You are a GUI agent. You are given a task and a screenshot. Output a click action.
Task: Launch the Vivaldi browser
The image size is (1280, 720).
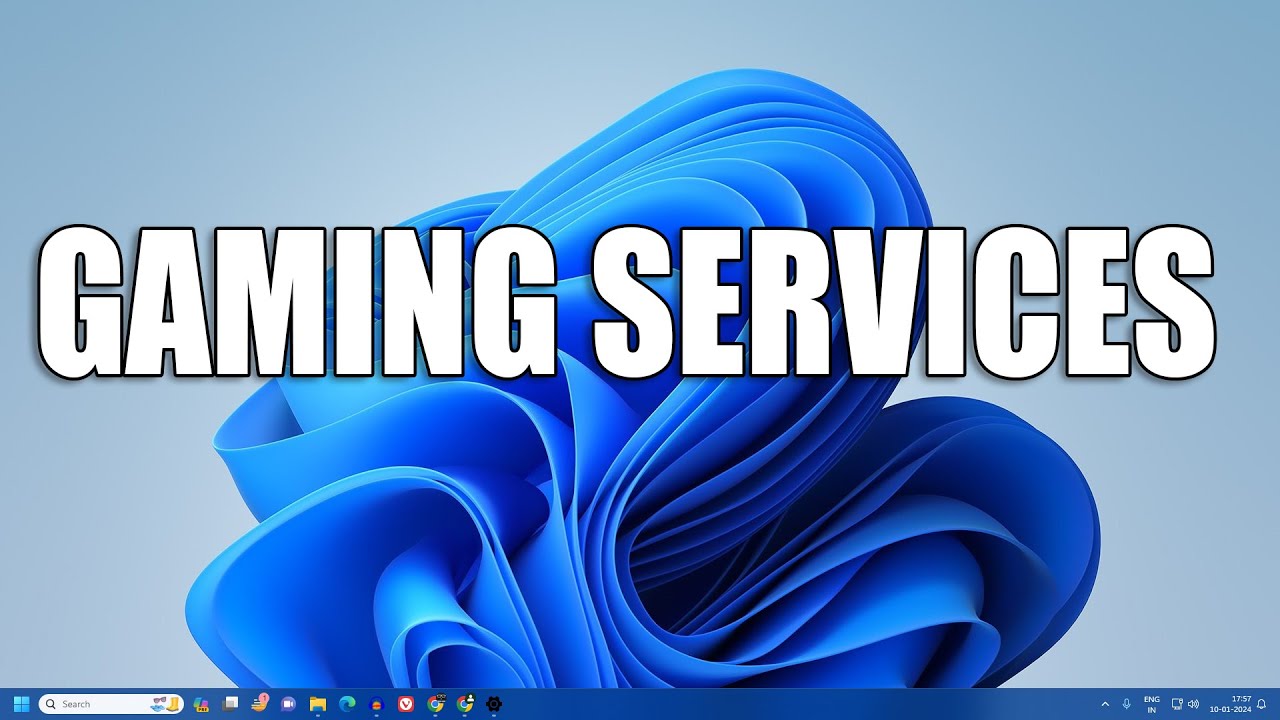coord(406,704)
